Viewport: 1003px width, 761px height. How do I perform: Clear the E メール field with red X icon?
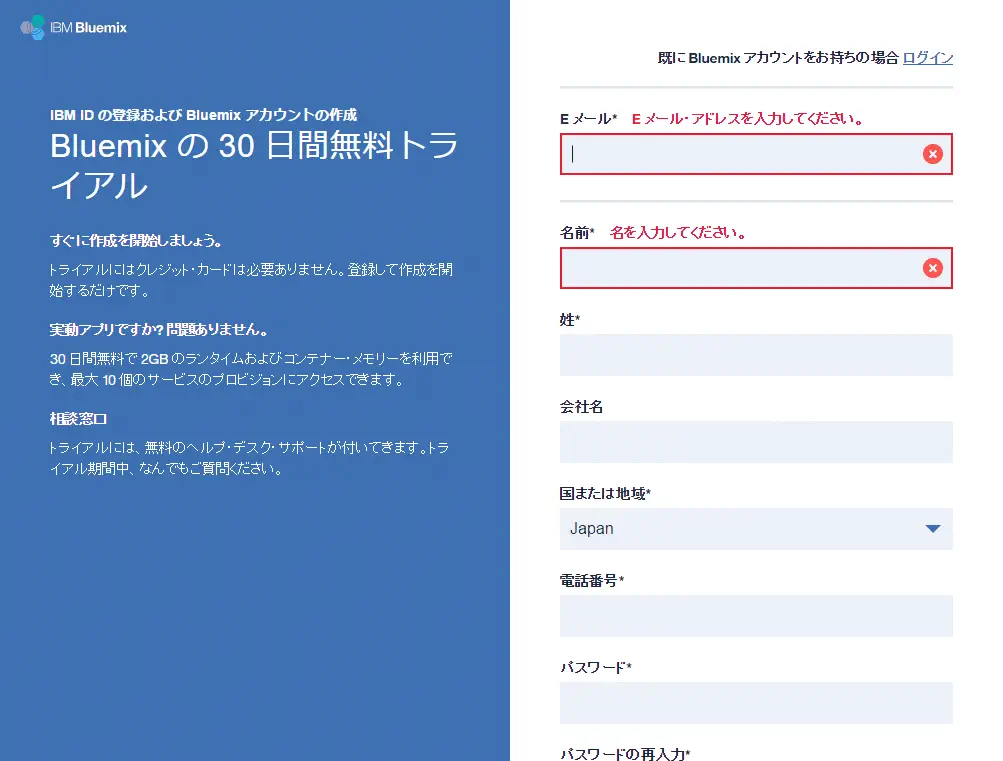pos(932,154)
